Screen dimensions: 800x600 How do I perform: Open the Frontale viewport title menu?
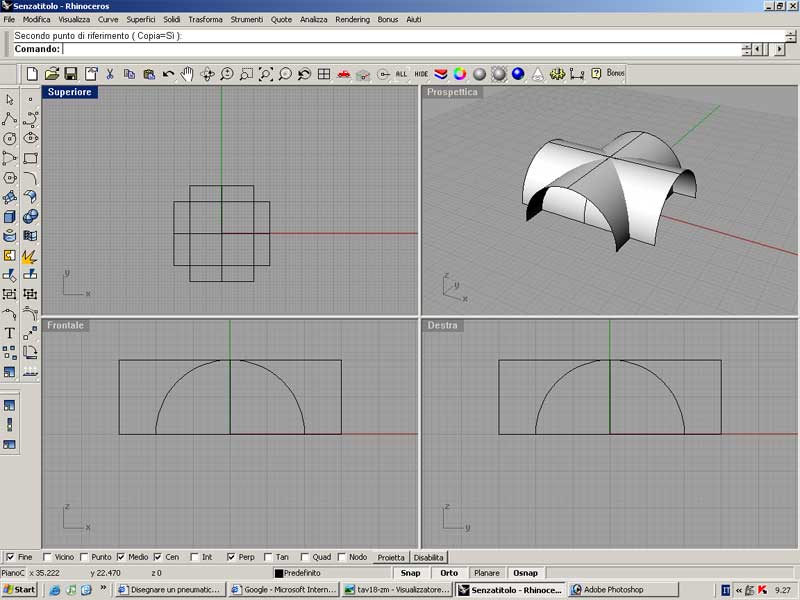pos(66,325)
